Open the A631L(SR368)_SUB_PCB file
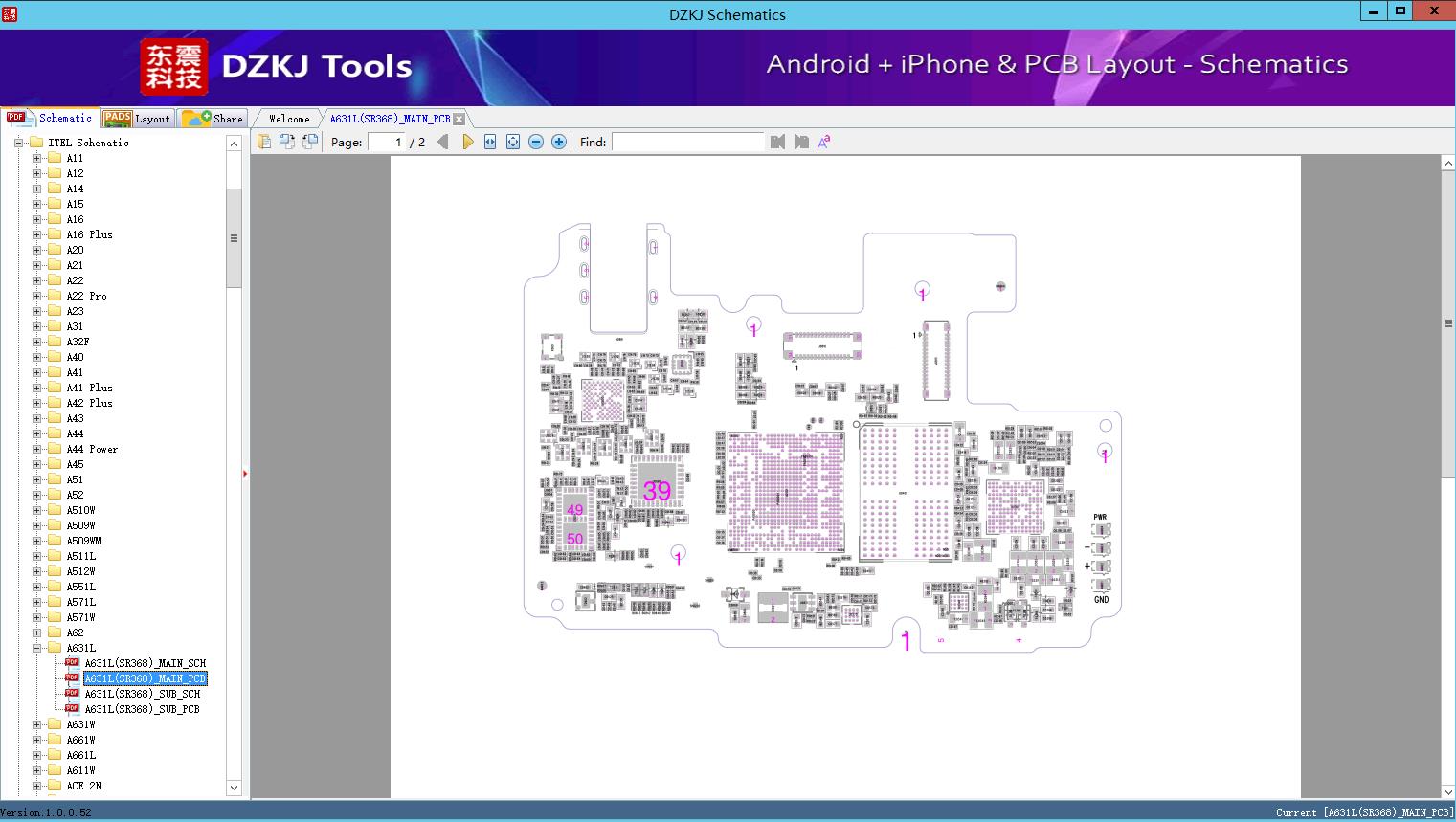Viewport: 1456px width, 822px height. pyautogui.click(x=142, y=709)
